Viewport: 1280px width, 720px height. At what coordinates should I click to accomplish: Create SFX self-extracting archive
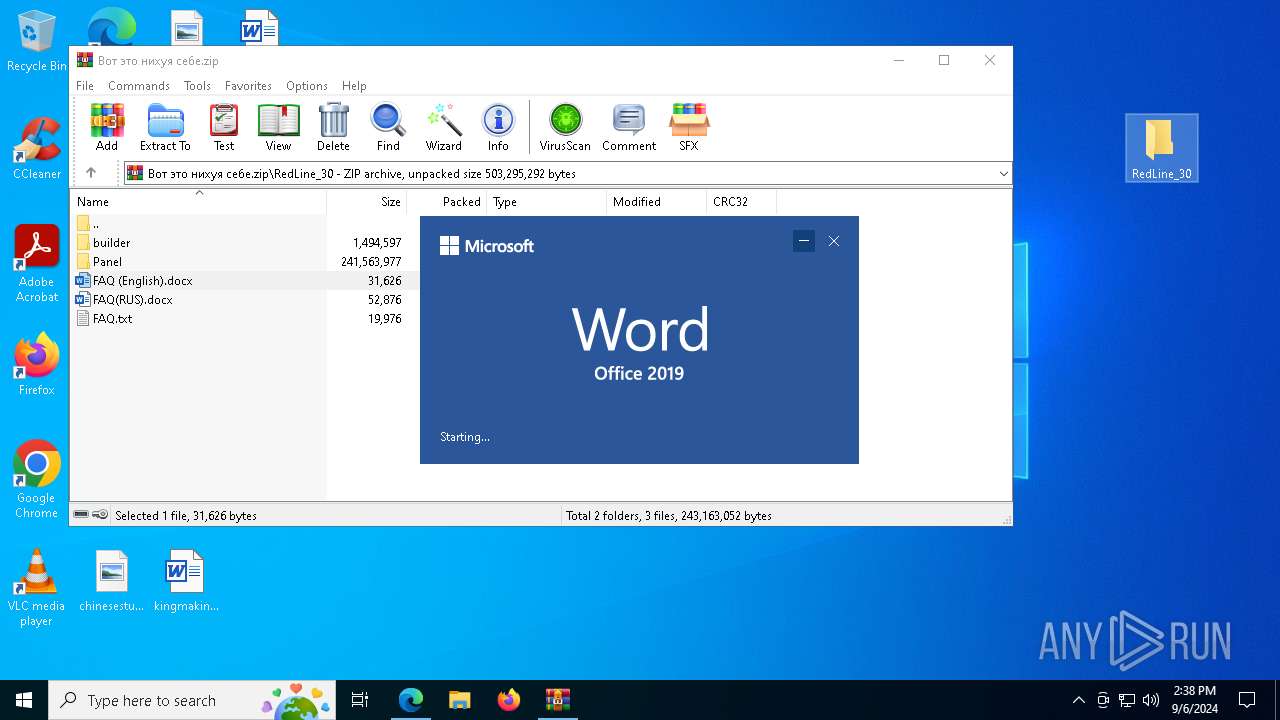pos(689,127)
